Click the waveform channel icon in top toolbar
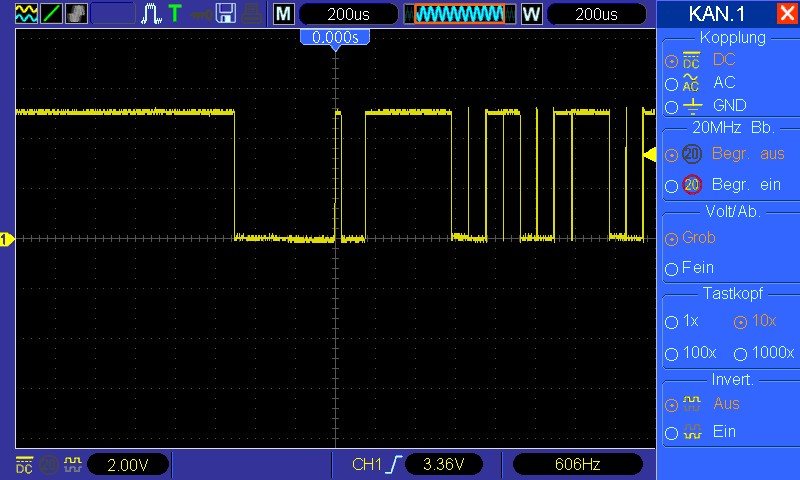This screenshot has height=480, width=800. pos(26,14)
